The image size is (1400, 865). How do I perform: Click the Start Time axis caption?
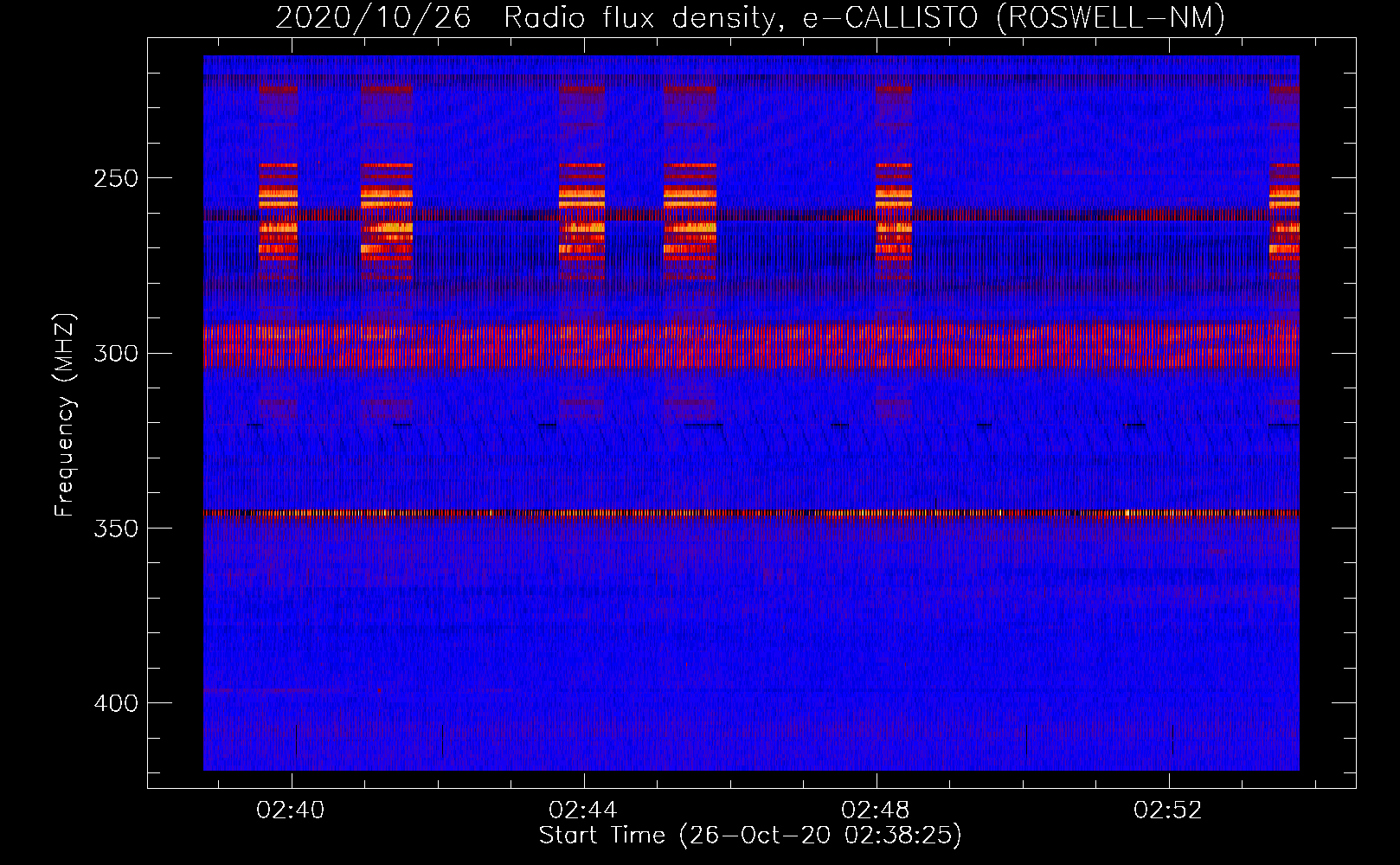(x=750, y=835)
